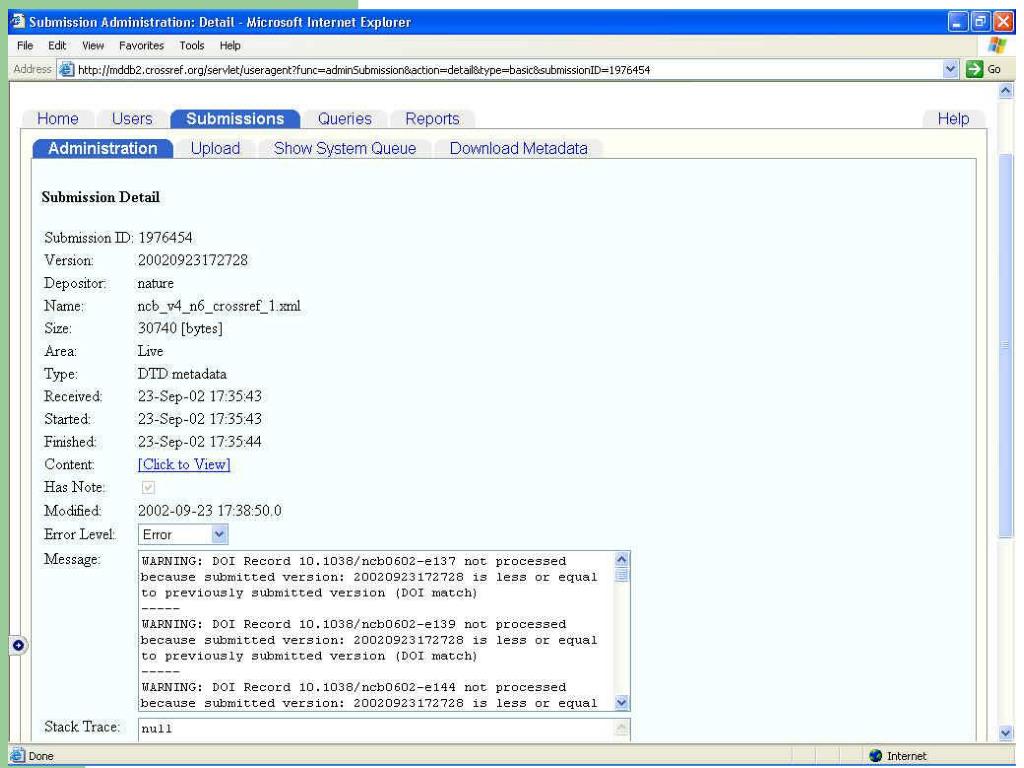Click the Version value 20020923172728
This screenshot has height=768, width=1024.
193,261
